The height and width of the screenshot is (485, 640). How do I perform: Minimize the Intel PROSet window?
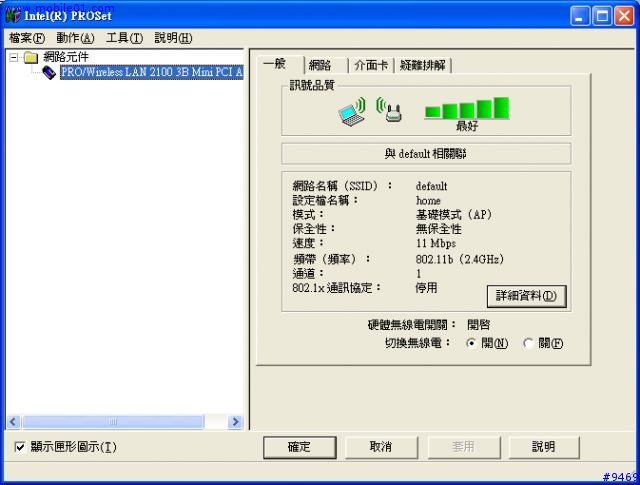[x=580, y=16]
